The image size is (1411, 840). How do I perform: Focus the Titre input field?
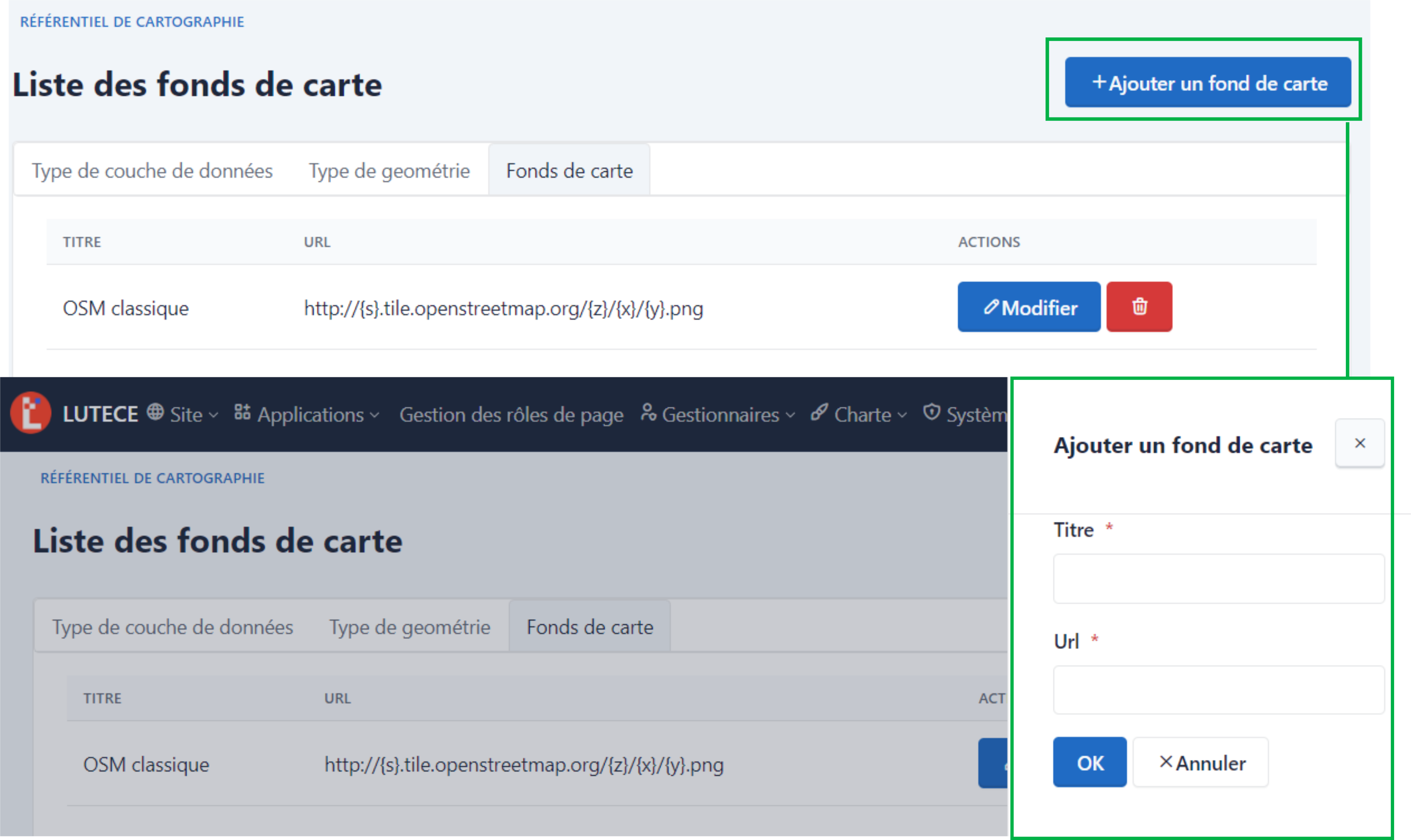click(1218, 579)
